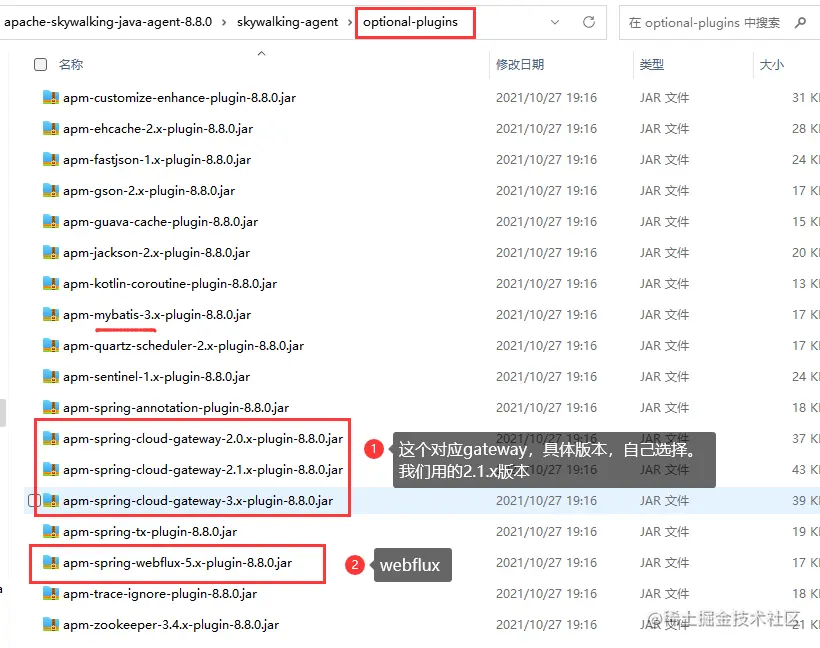
Task: Expand the chevron after apache-skywalking-java-agent-8.8.0
Action: tap(224, 22)
